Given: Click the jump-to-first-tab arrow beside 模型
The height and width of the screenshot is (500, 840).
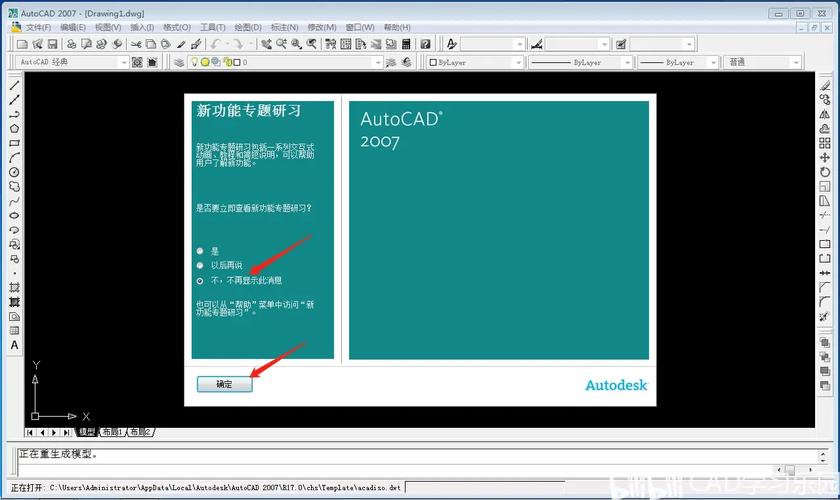Looking at the screenshot, I should tap(30, 432).
